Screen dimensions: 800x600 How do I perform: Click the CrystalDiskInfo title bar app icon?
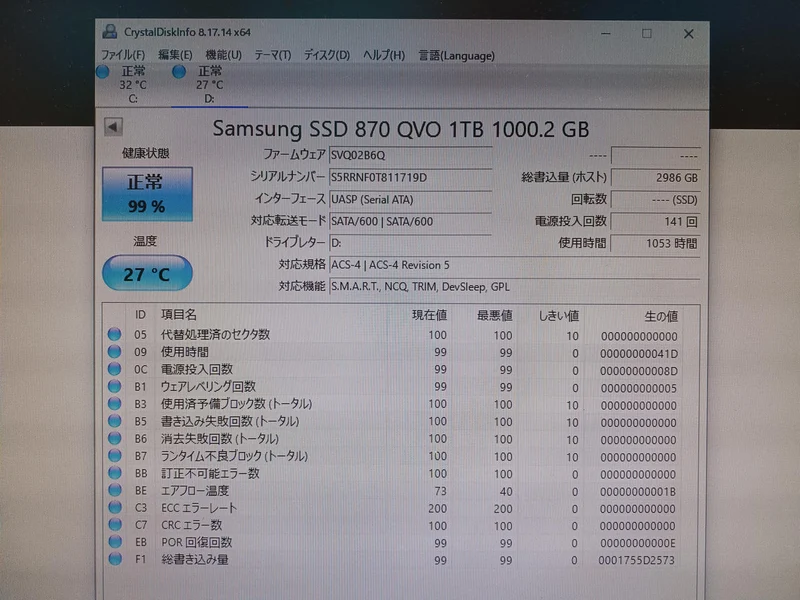pos(109,32)
